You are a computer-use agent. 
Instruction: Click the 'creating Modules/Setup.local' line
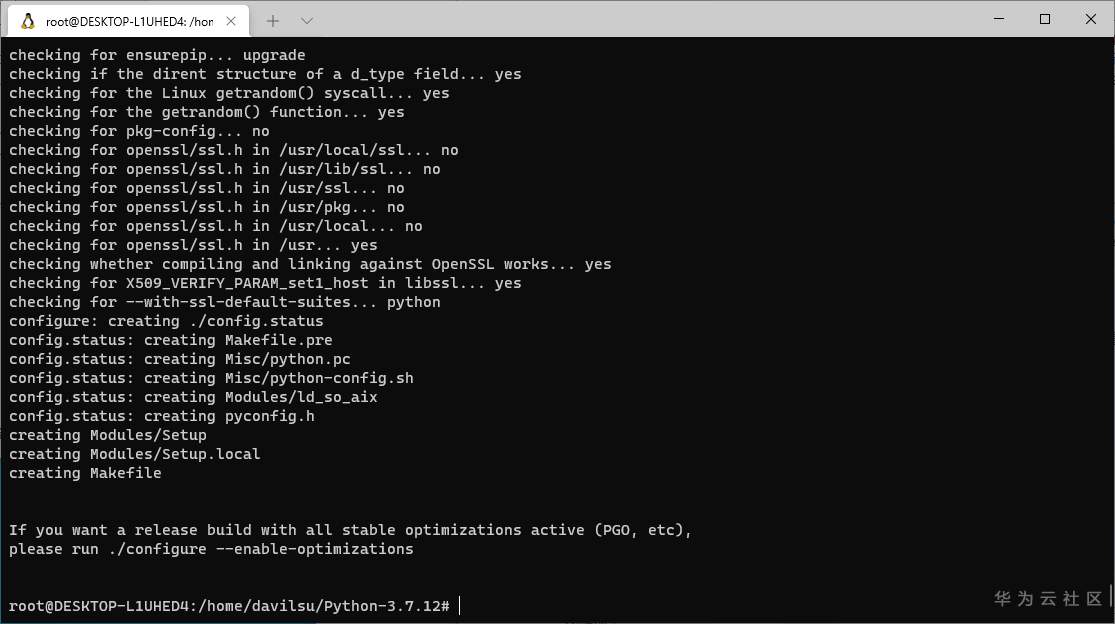tap(134, 454)
